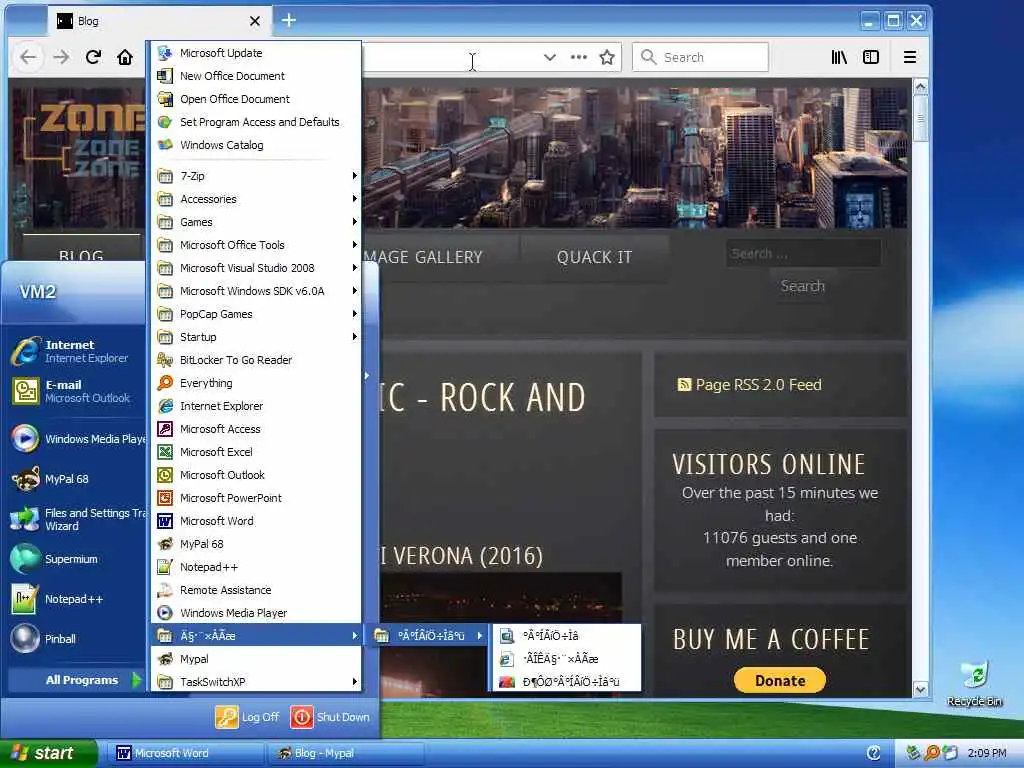Image resolution: width=1024 pixels, height=768 pixels.
Task: Click the page scrollbar down arrow
Action: (920, 689)
